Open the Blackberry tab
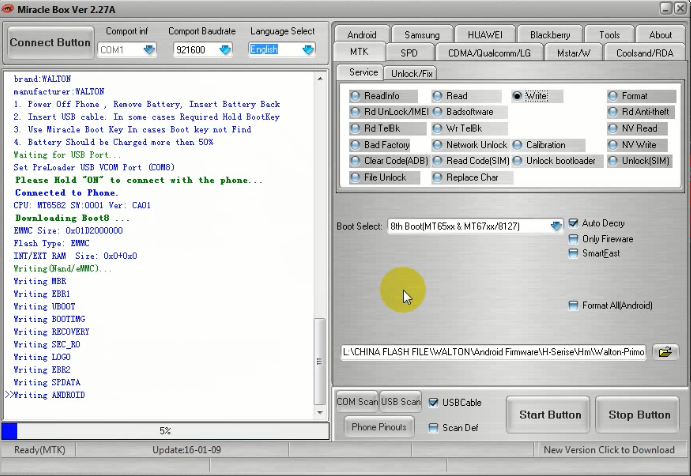The width and height of the screenshot is (691, 476). tap(550, 34)
